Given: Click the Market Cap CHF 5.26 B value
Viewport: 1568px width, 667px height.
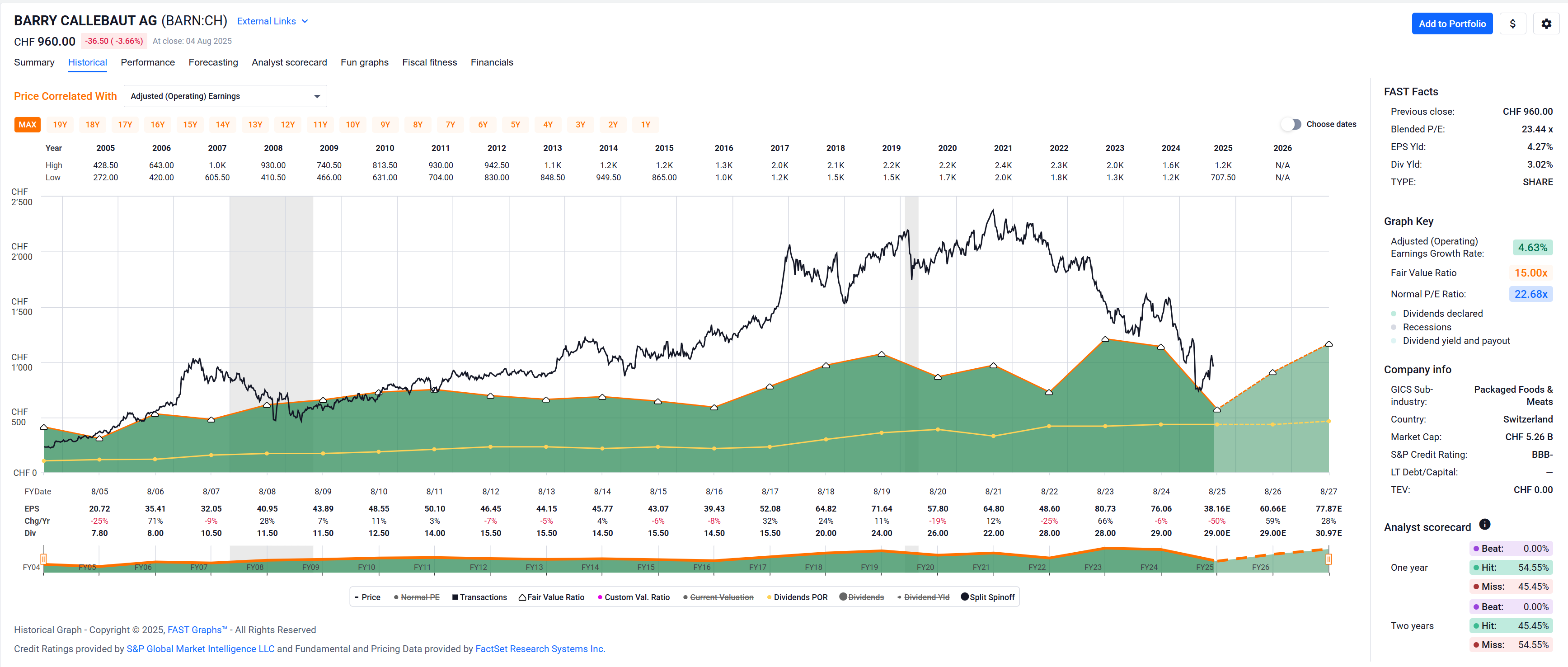Looking at the screenshot, I should click(x=1528, y=437).
